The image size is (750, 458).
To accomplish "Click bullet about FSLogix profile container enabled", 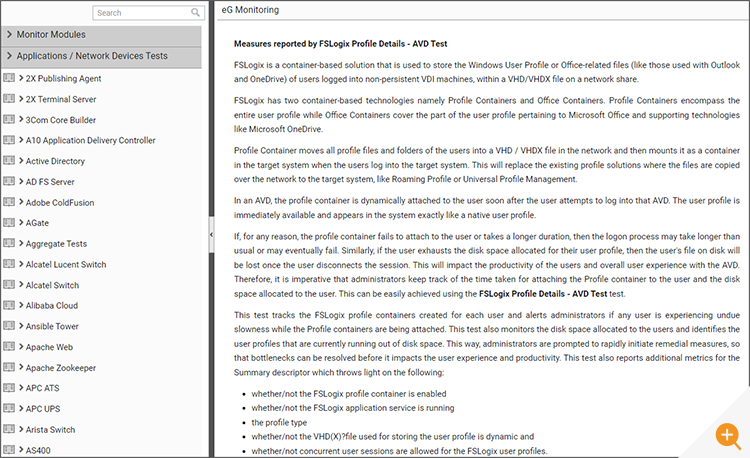I will 349,394.
